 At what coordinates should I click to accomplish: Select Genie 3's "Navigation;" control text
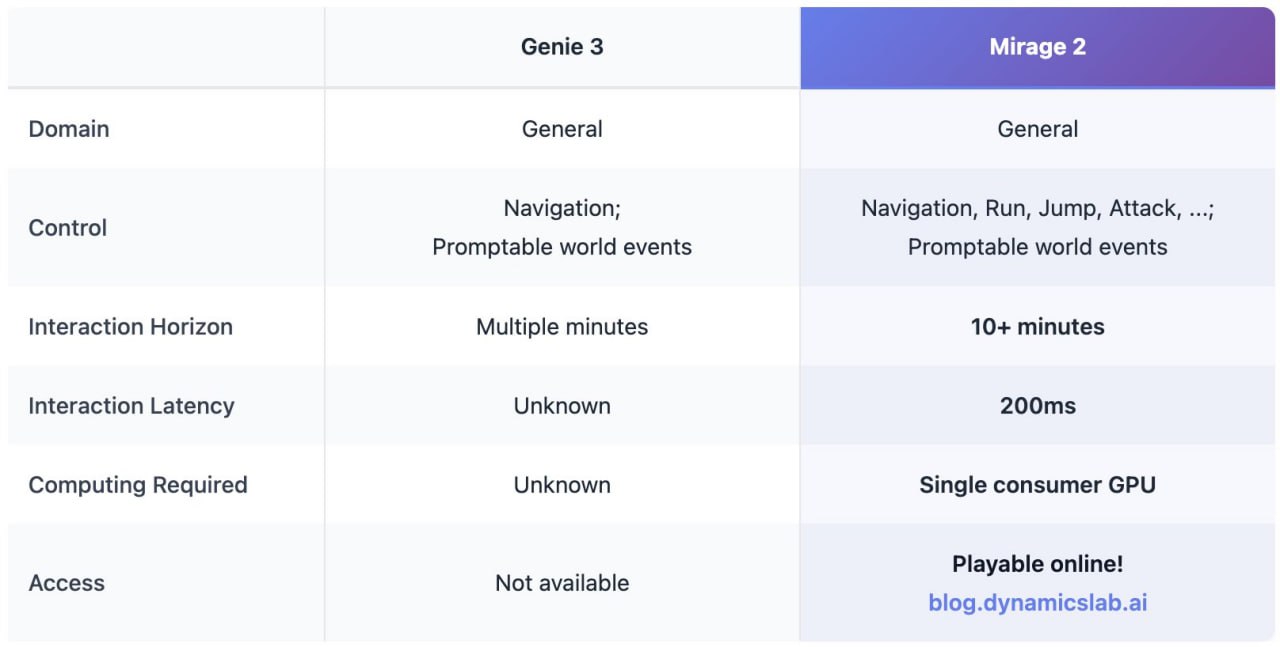tap(562, 208)
